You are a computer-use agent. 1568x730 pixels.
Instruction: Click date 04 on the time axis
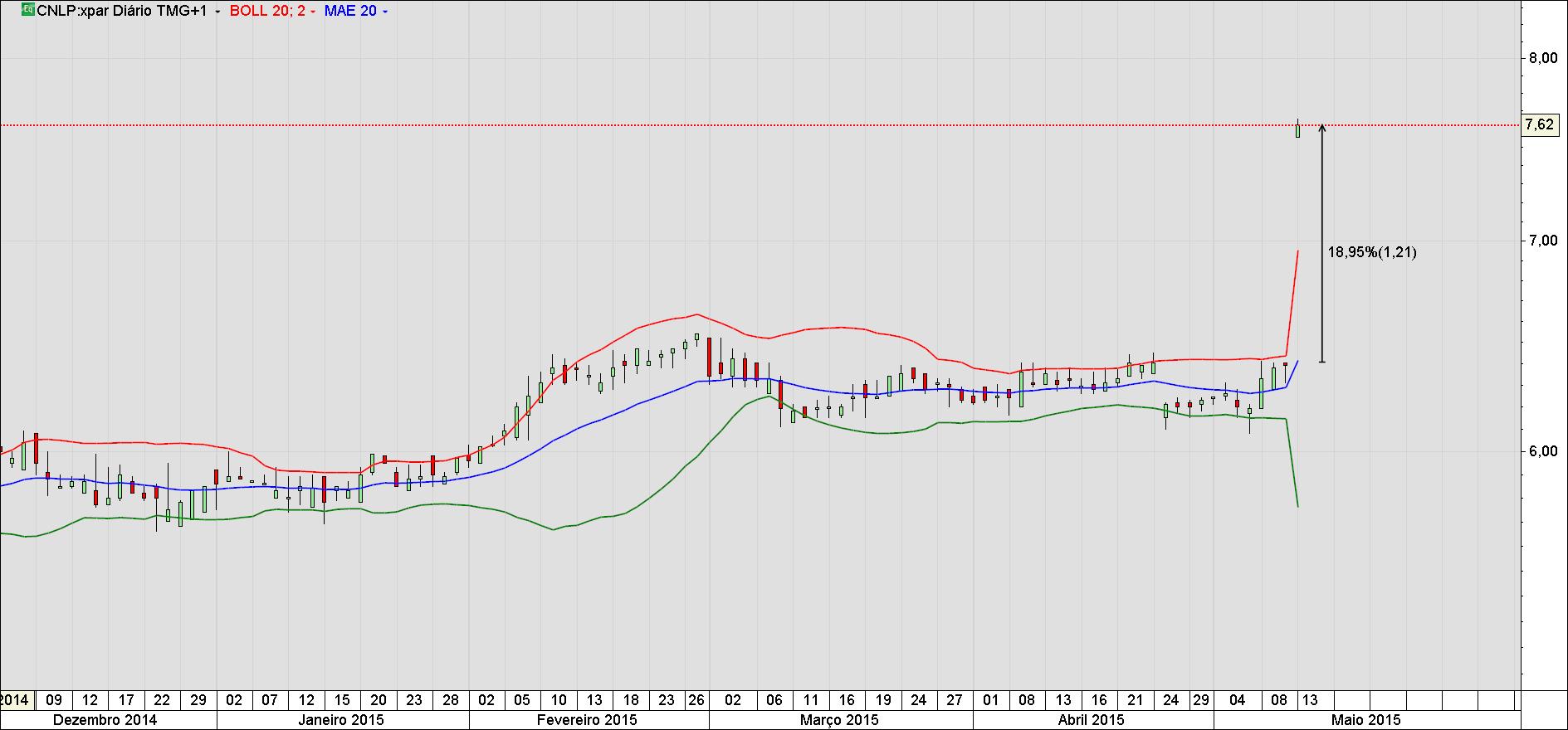1238,700
